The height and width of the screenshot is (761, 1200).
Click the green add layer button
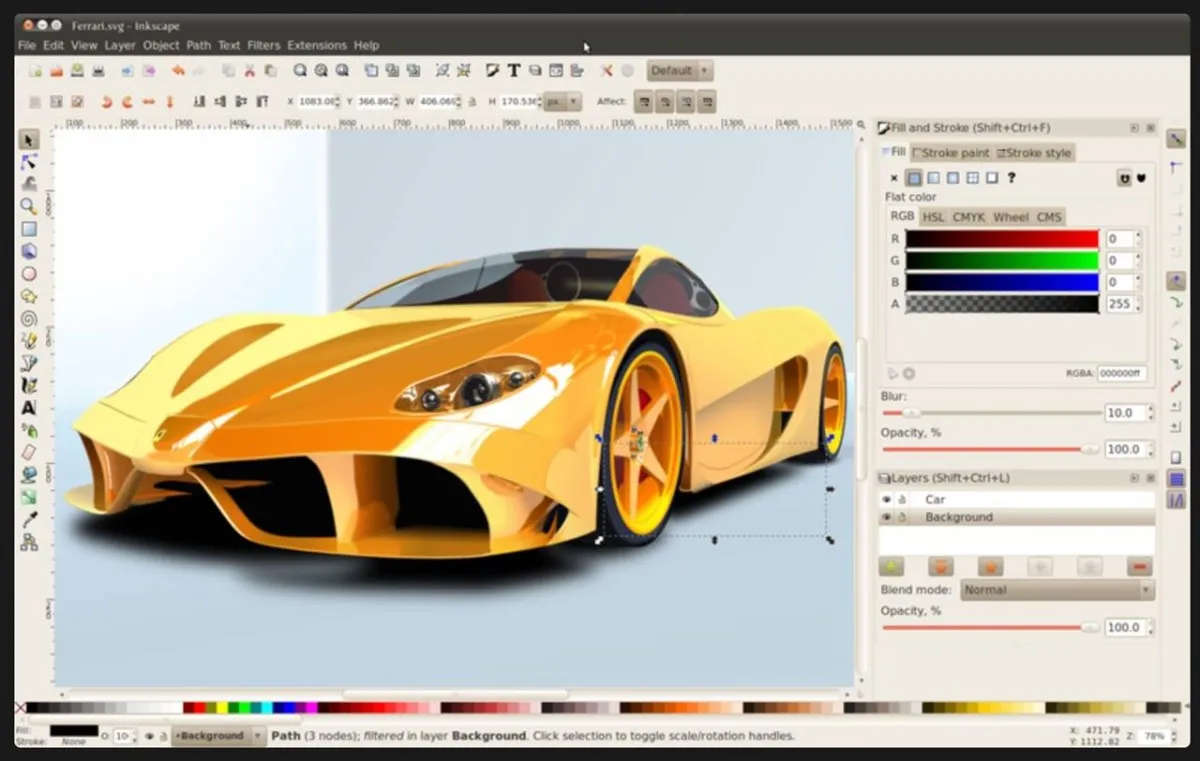coord(891,567)
